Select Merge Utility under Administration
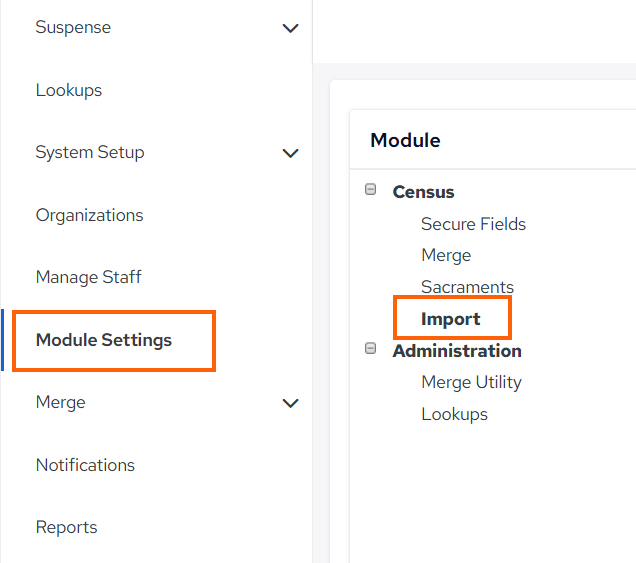 [471, 382]
